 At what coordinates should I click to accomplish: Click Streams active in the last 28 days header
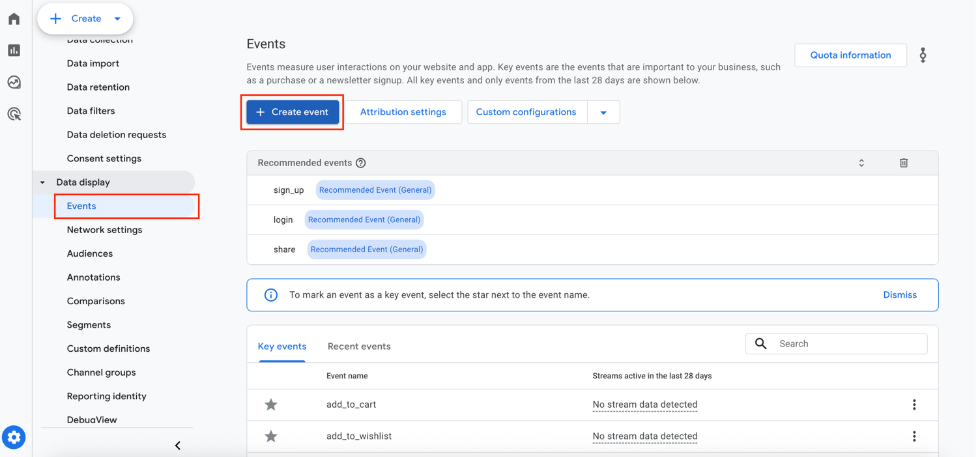[x=652, y=376]
